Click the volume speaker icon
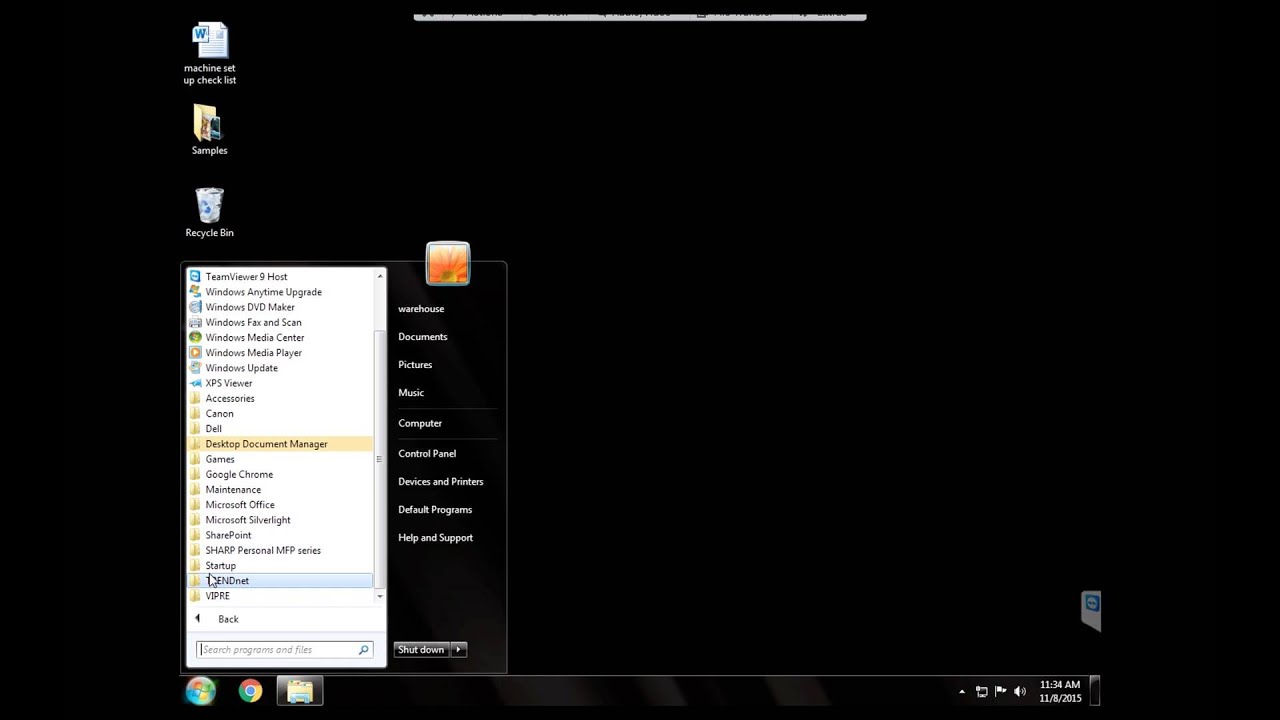Screen dimensions: 1280x720 (x=1020, y=692)
